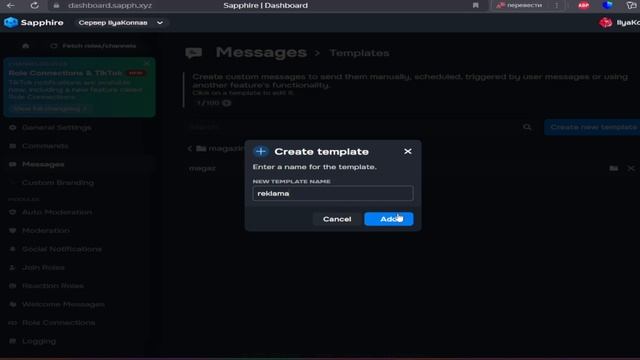Click the address bar URL dashboard.sapph.xyz
Image resolution: width=640 pixels, height=360 pixels.
110,5
